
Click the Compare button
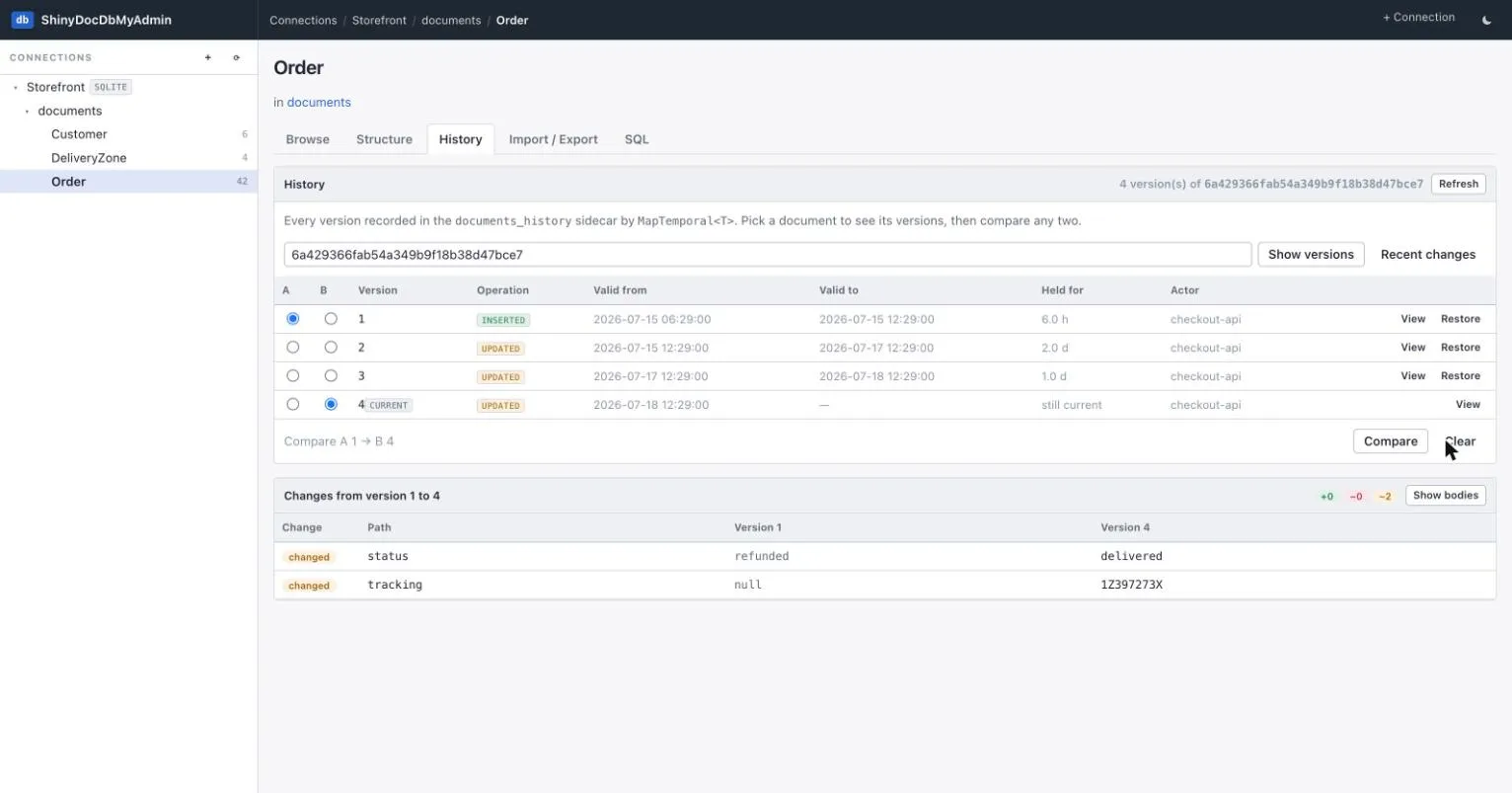click(1391, 441)
